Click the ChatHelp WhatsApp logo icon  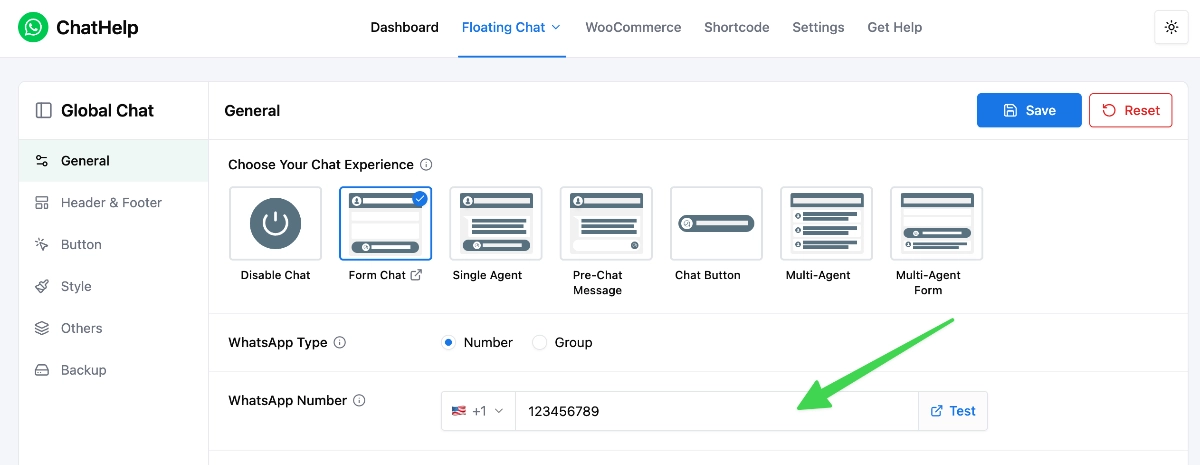(x=33, y=28)
